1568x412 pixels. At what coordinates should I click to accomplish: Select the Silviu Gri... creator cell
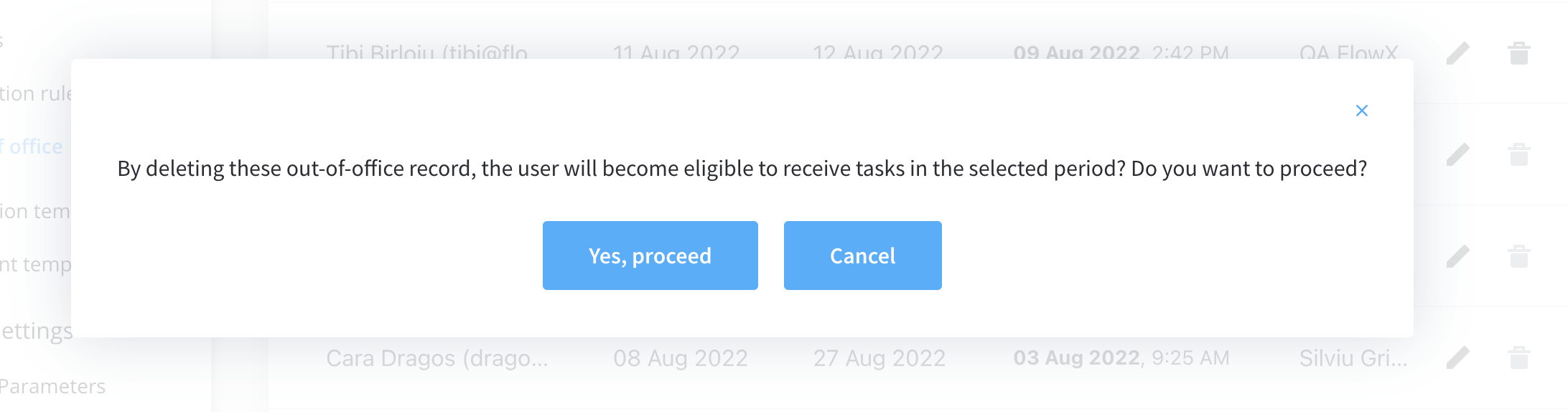point(1353,357)
